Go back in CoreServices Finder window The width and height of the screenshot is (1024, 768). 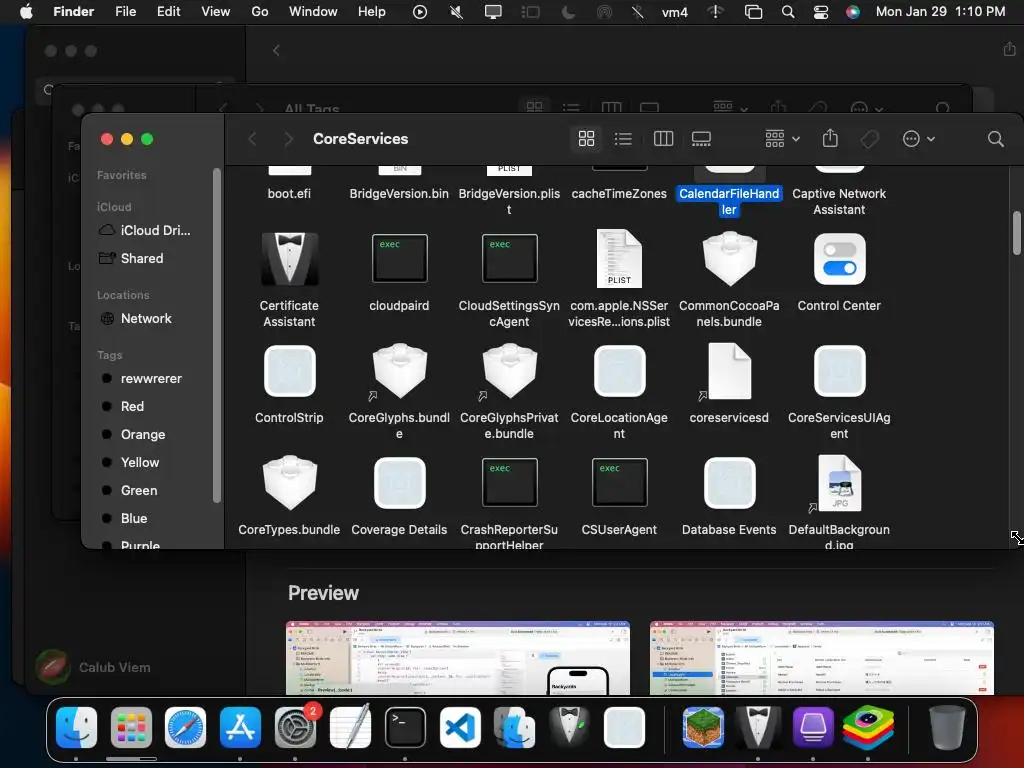[x=253, y=138]
